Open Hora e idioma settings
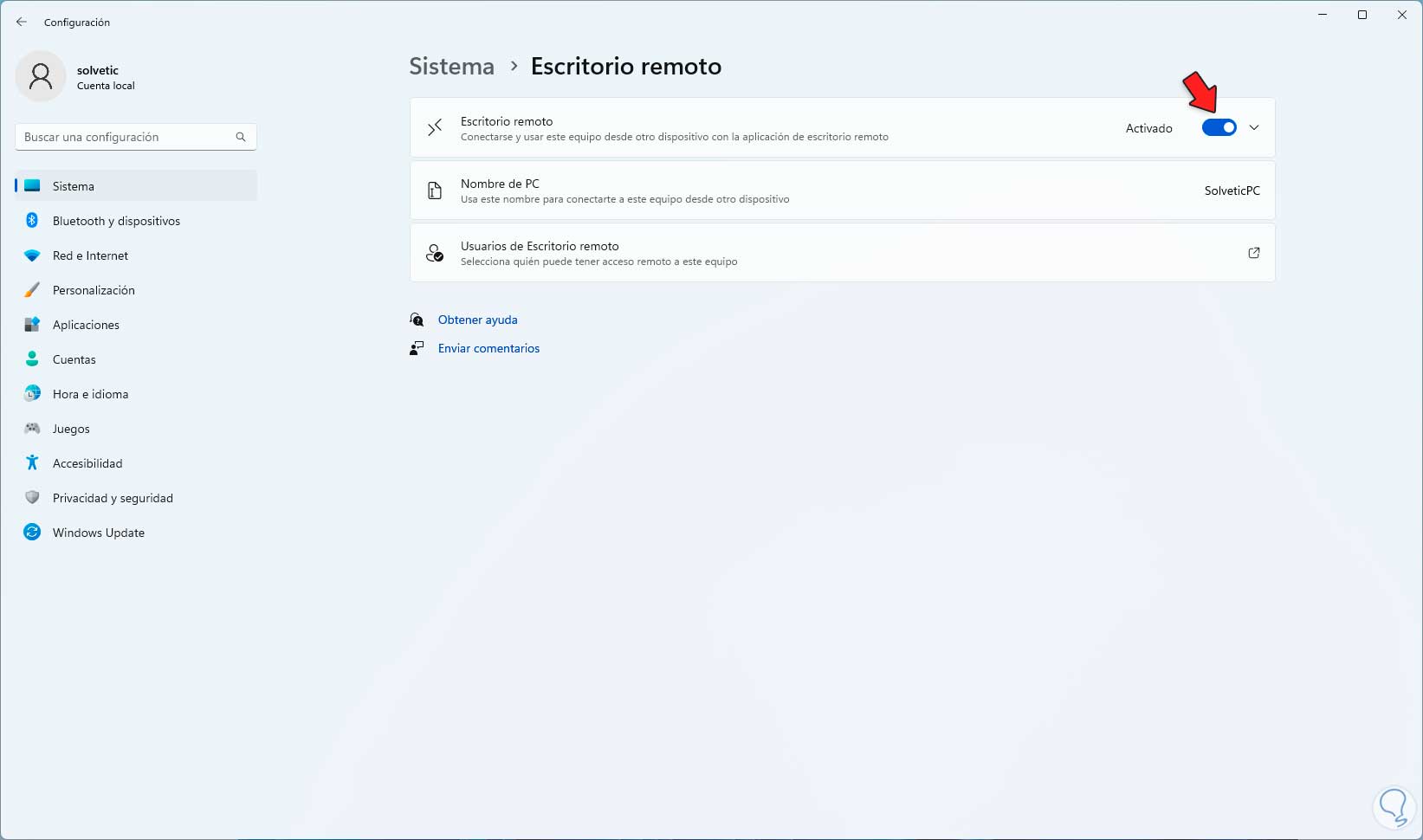Viewport: 1423px width, 840px height. coord(136,394)
